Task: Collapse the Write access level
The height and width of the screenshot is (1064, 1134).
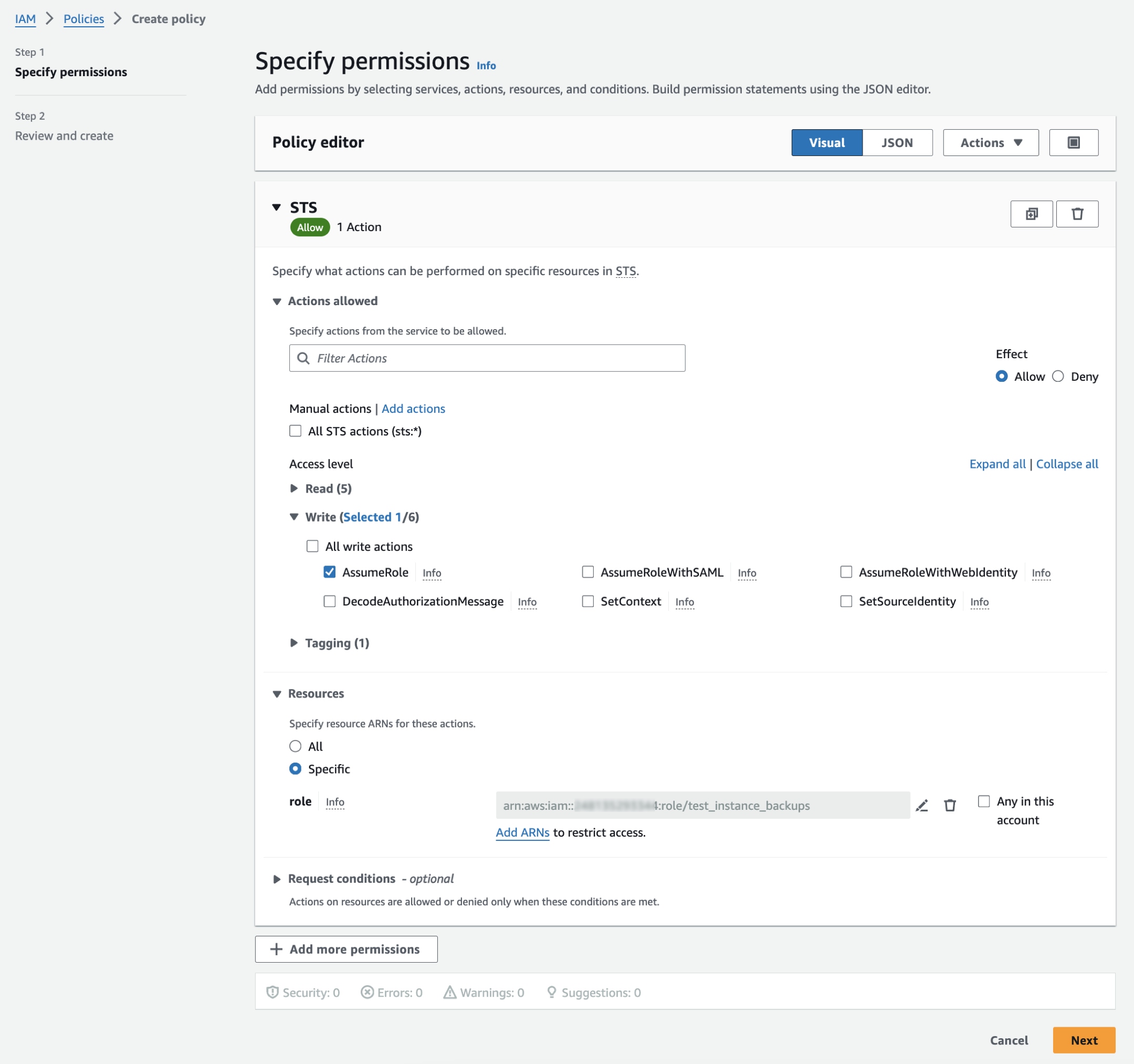Action: pyautogui.click(x=294, y=517)
